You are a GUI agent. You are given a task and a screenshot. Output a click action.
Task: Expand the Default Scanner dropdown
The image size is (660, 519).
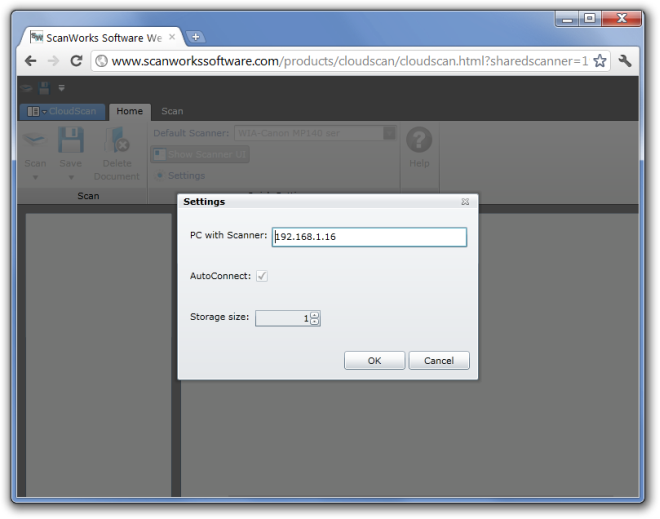click(389, 132)
